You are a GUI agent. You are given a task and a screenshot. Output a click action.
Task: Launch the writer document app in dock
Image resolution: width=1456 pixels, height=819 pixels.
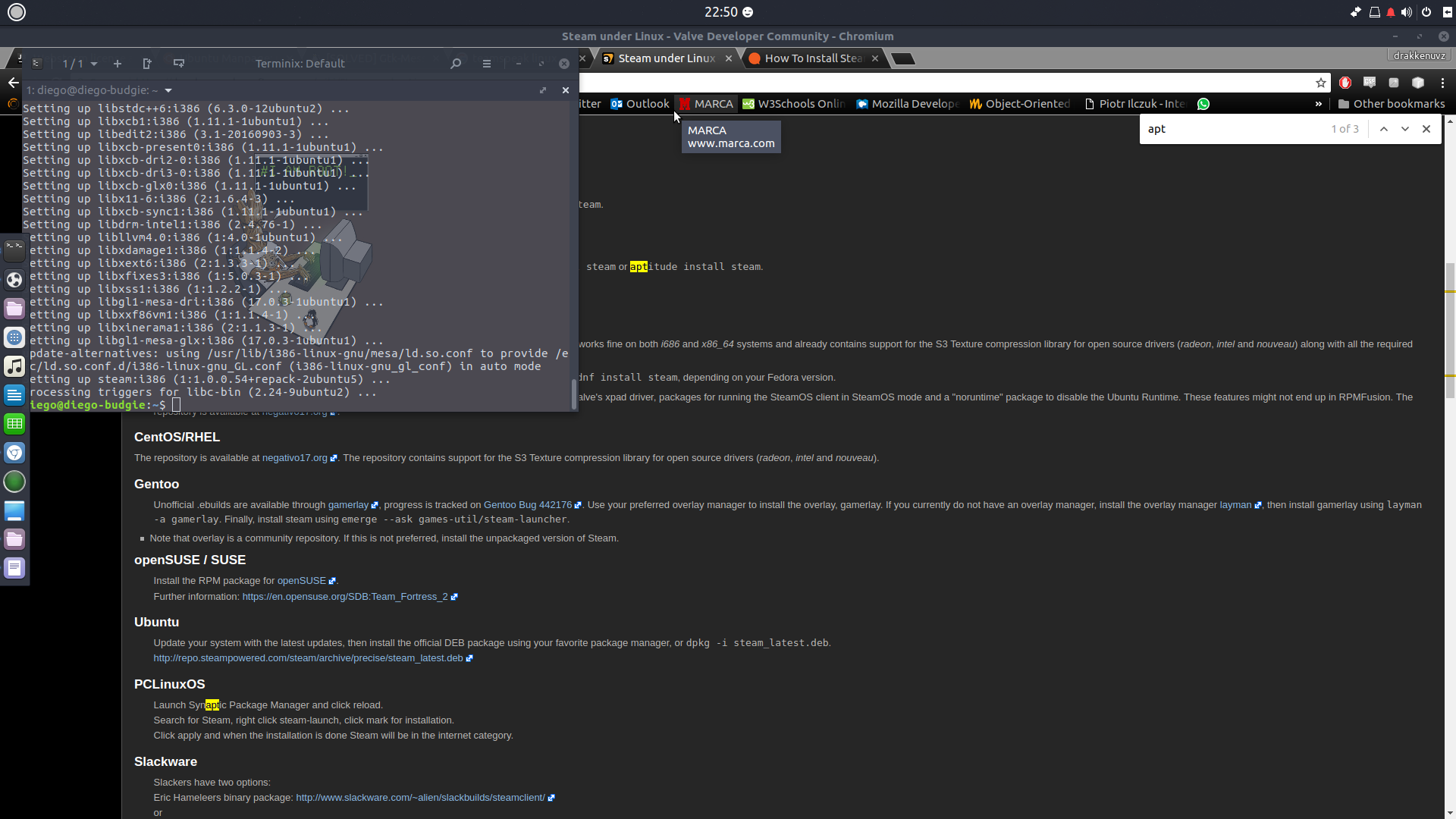click(14, 394)
